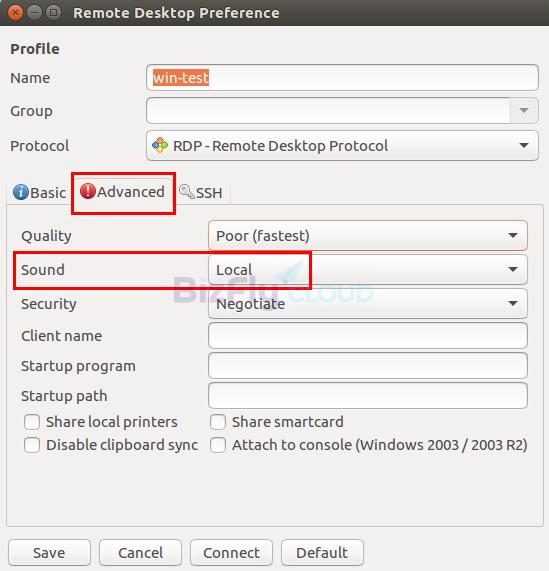Open the Security dropdown showing Negotiate
549x571 pixels.
click(368, 303)
